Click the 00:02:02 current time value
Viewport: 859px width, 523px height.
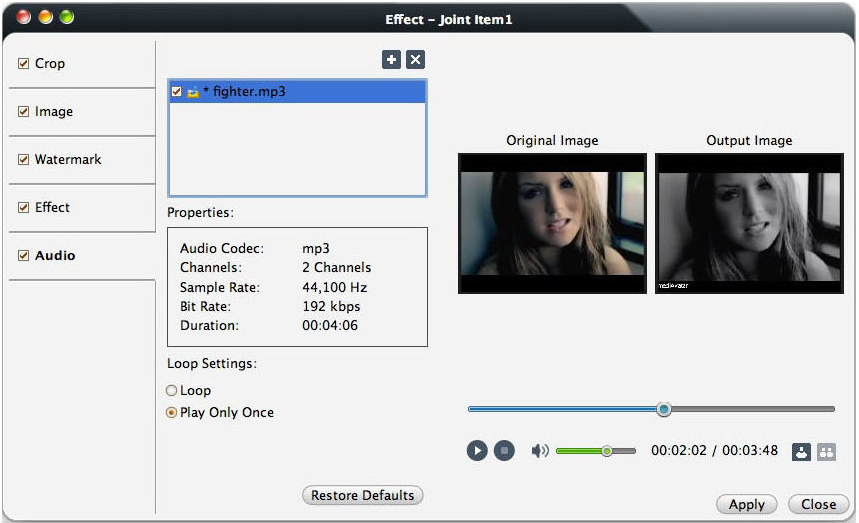tap(679, 451)
